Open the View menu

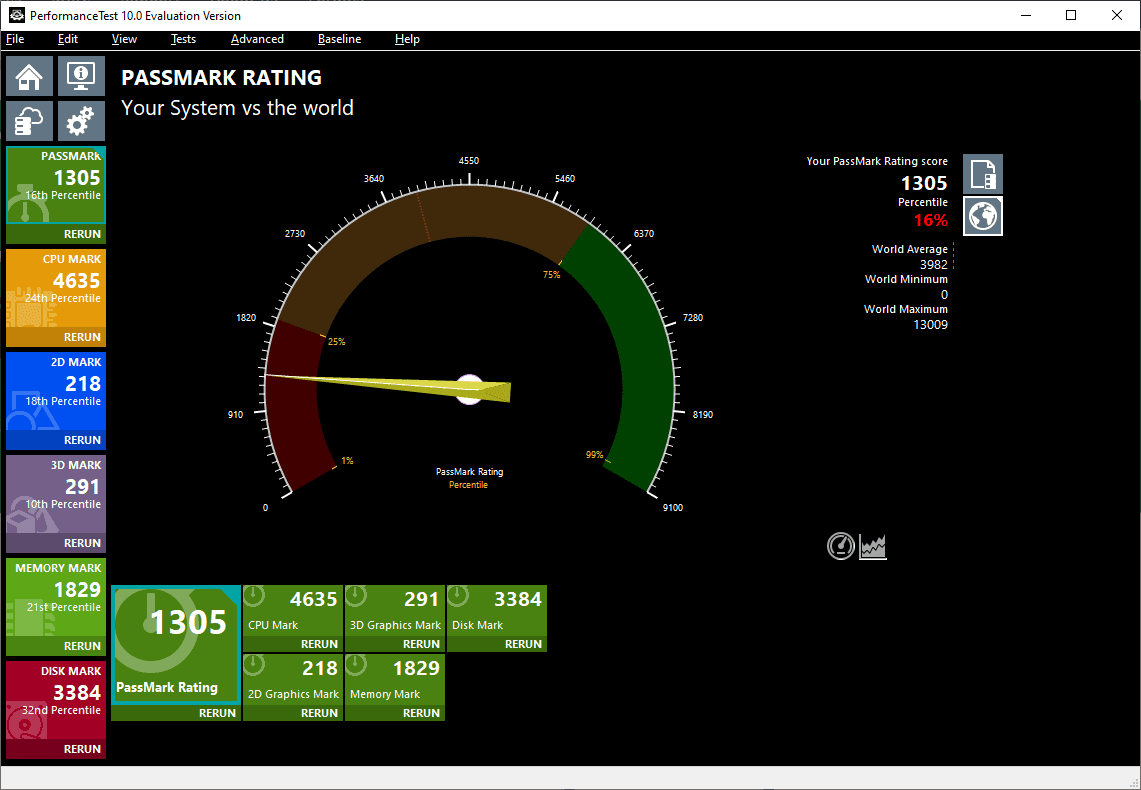(x=124, y=39)
